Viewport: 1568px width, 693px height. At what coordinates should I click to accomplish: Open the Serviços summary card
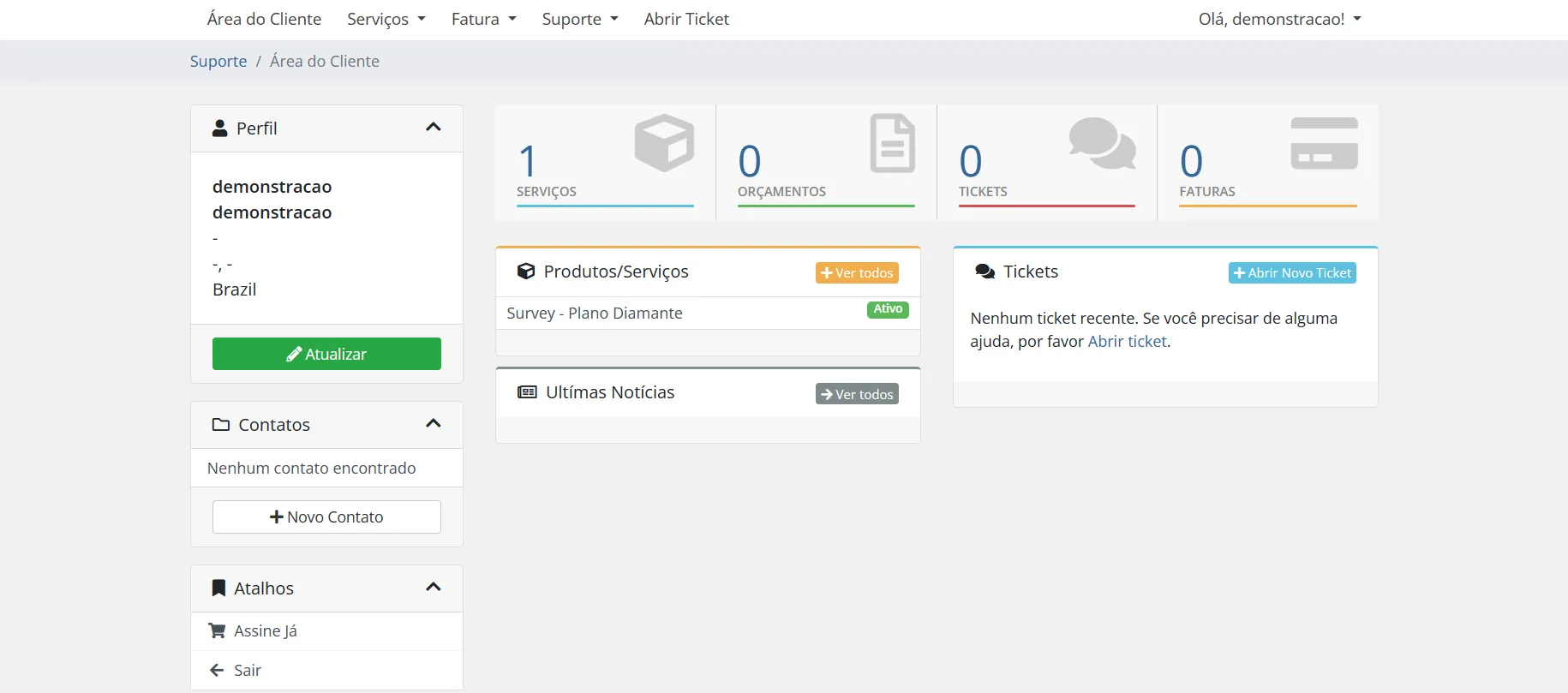(605, 162)
